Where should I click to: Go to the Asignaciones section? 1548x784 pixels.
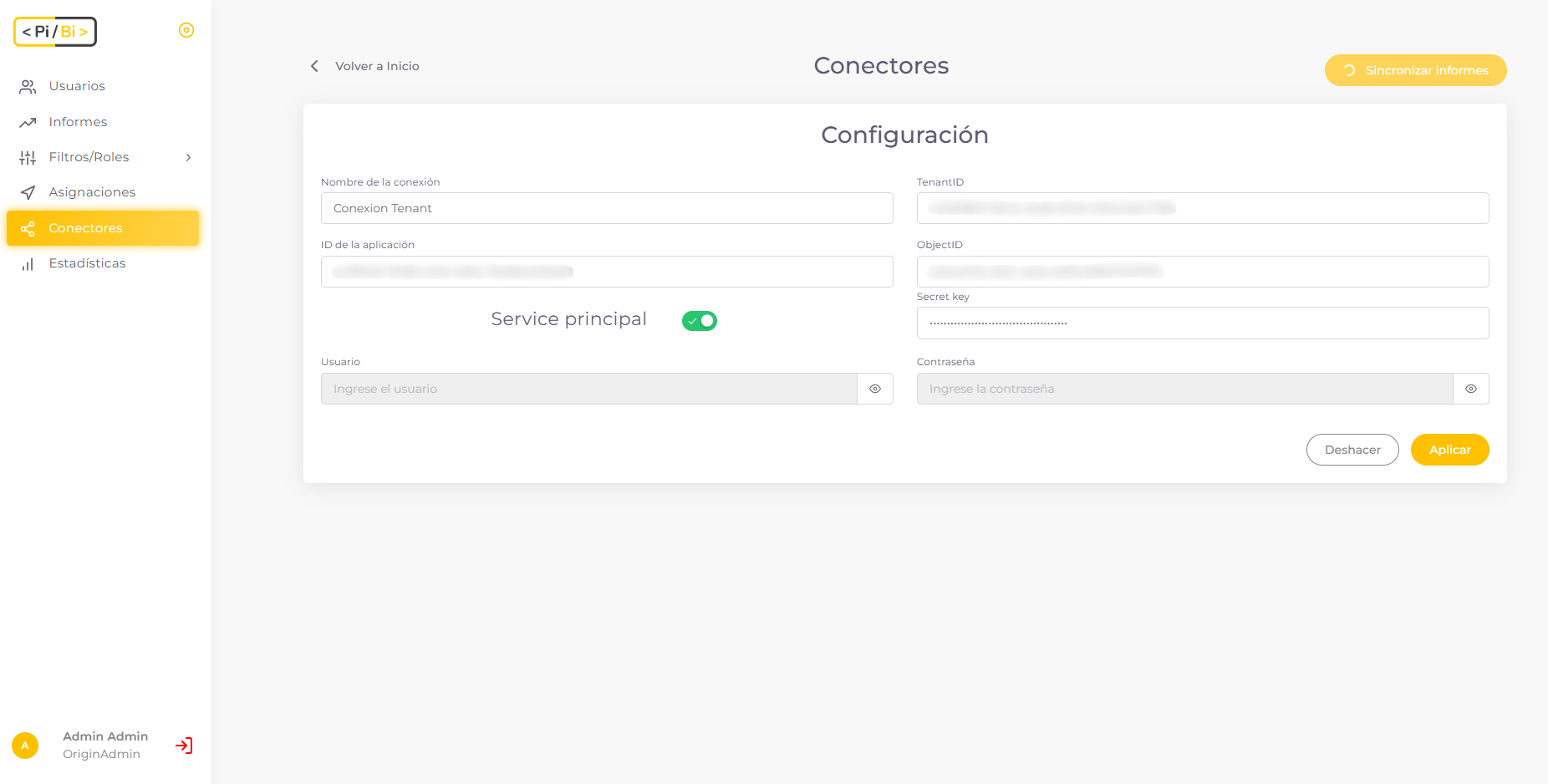click(103, 192)
